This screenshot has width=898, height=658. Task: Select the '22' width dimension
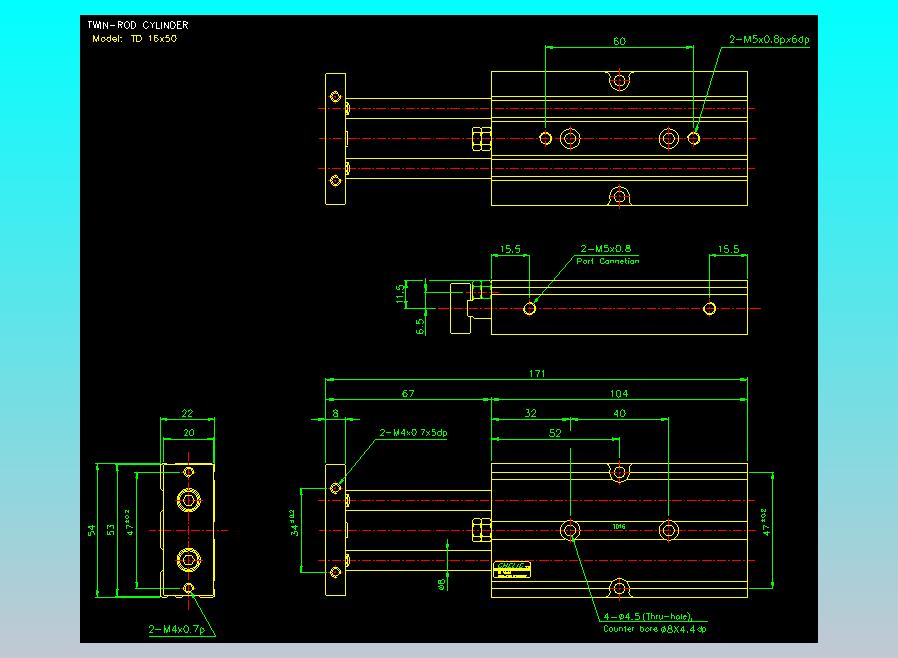pyautogui.click(x=187, y=413)
